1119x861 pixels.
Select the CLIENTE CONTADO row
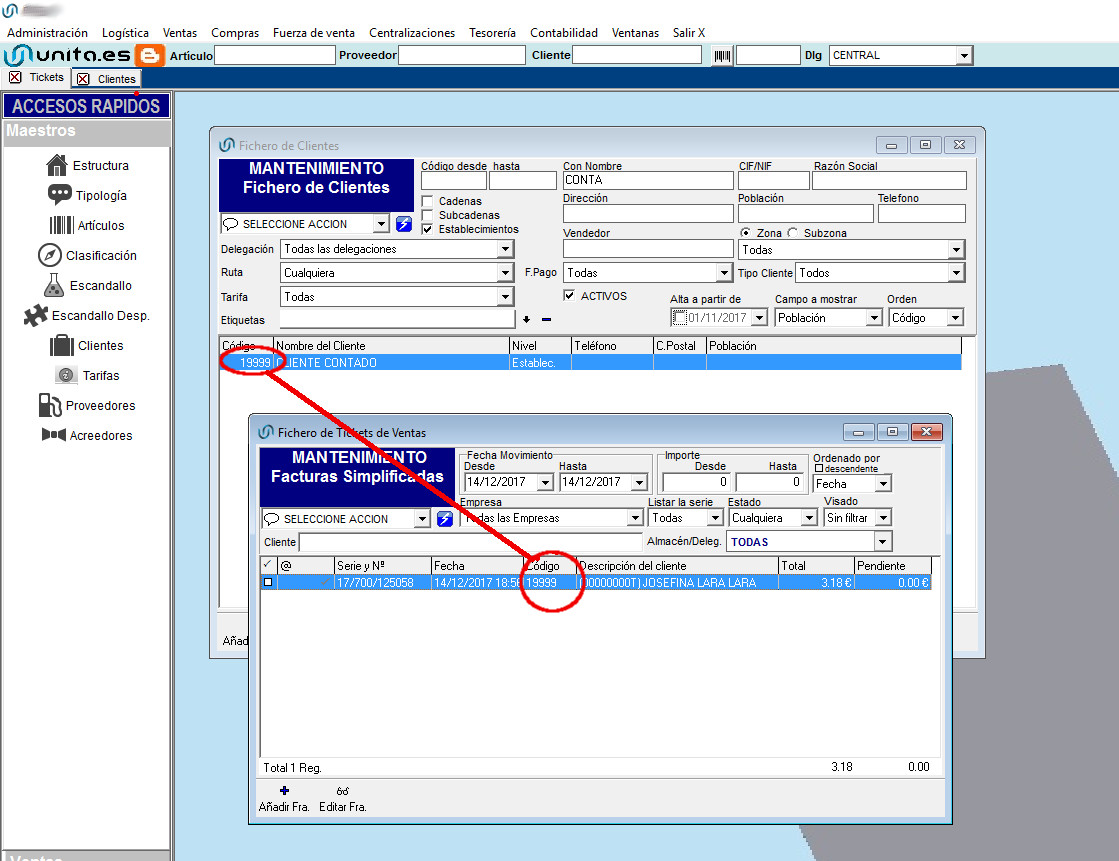click(x=591, y=363)
